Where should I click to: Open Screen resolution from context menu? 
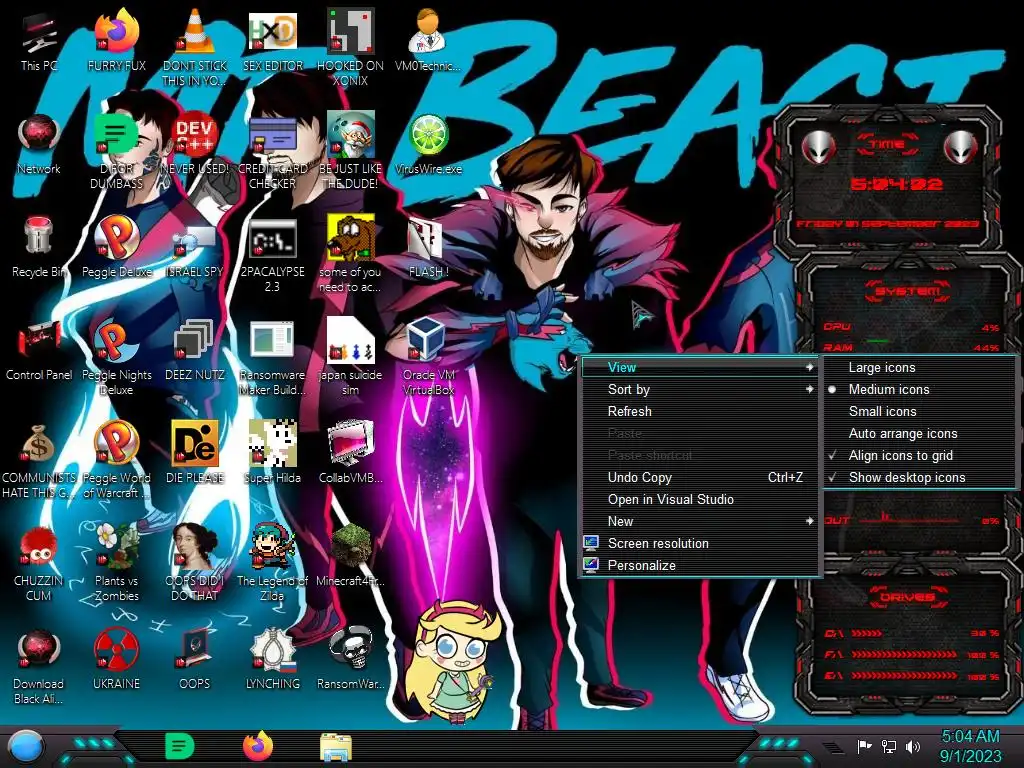point(700,543)
